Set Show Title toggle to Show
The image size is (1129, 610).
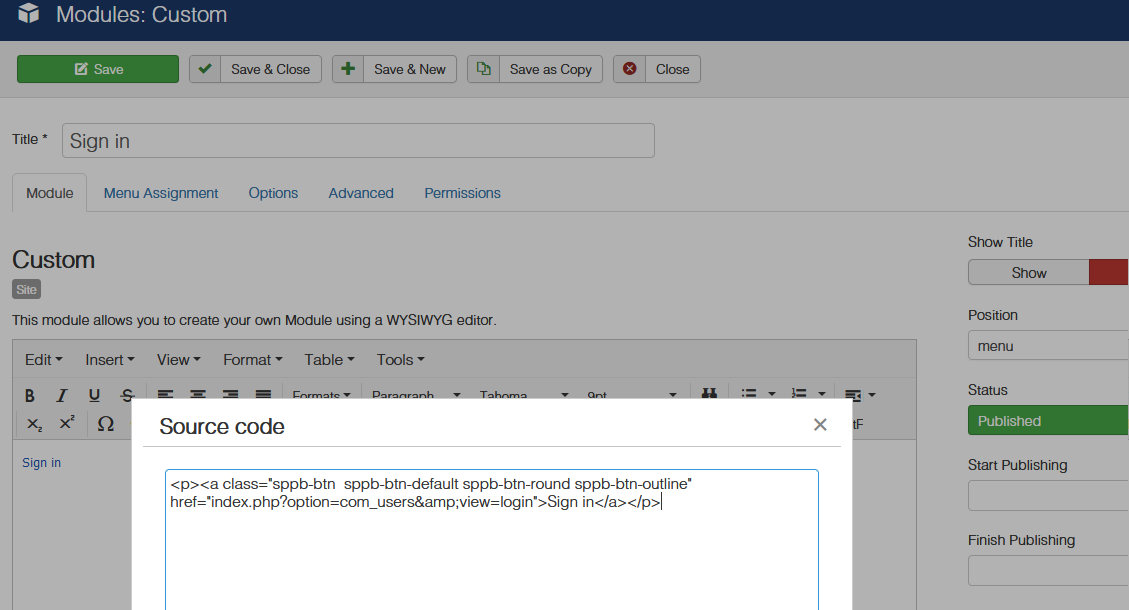1028,272
